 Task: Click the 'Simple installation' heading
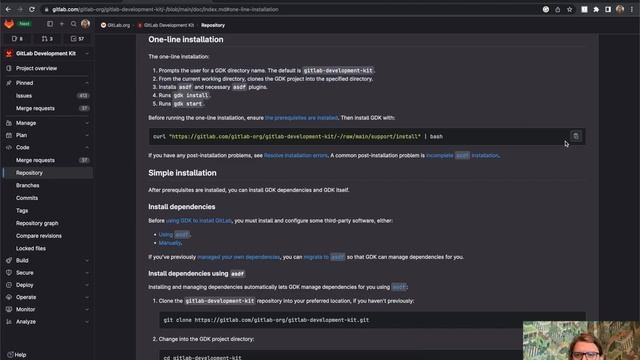182,173
